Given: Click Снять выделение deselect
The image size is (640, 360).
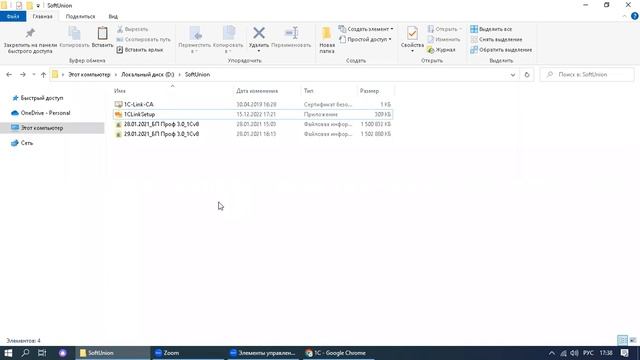Looking at the screenshot, I should pos(496,40).
